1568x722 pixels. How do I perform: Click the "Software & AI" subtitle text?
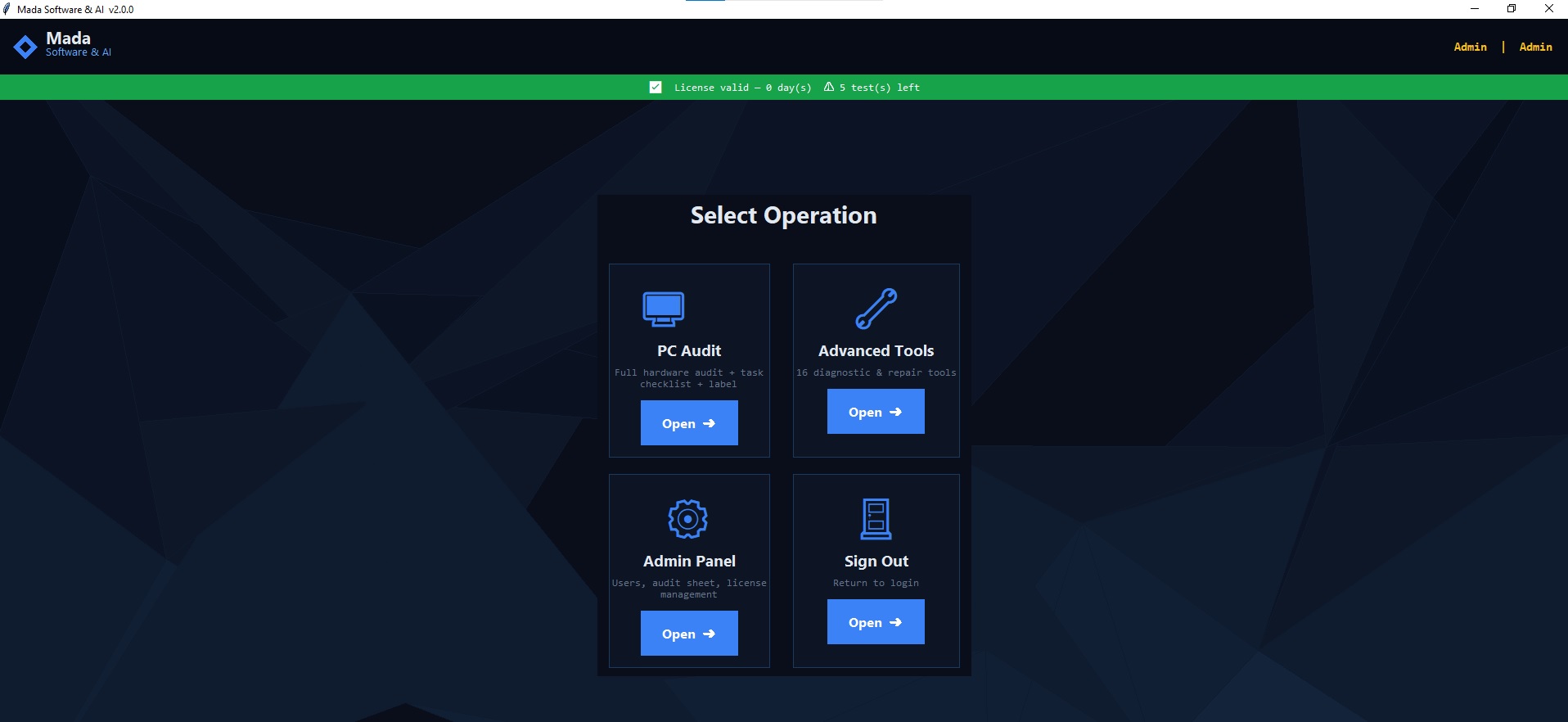tap(79, 52)
